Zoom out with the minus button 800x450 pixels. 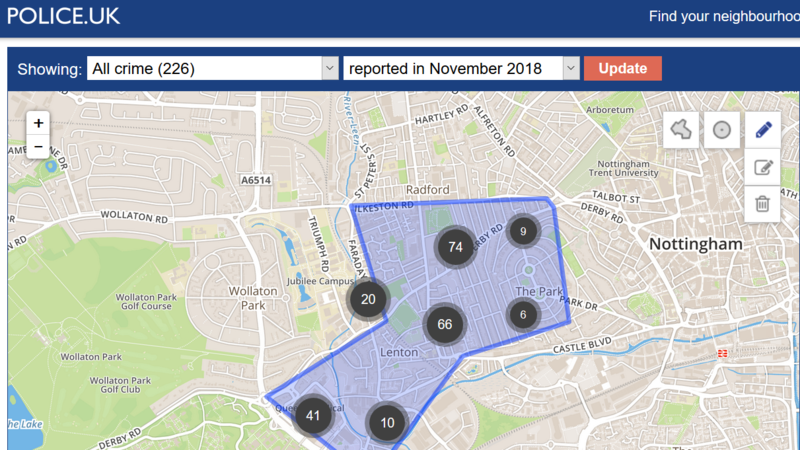38,147
